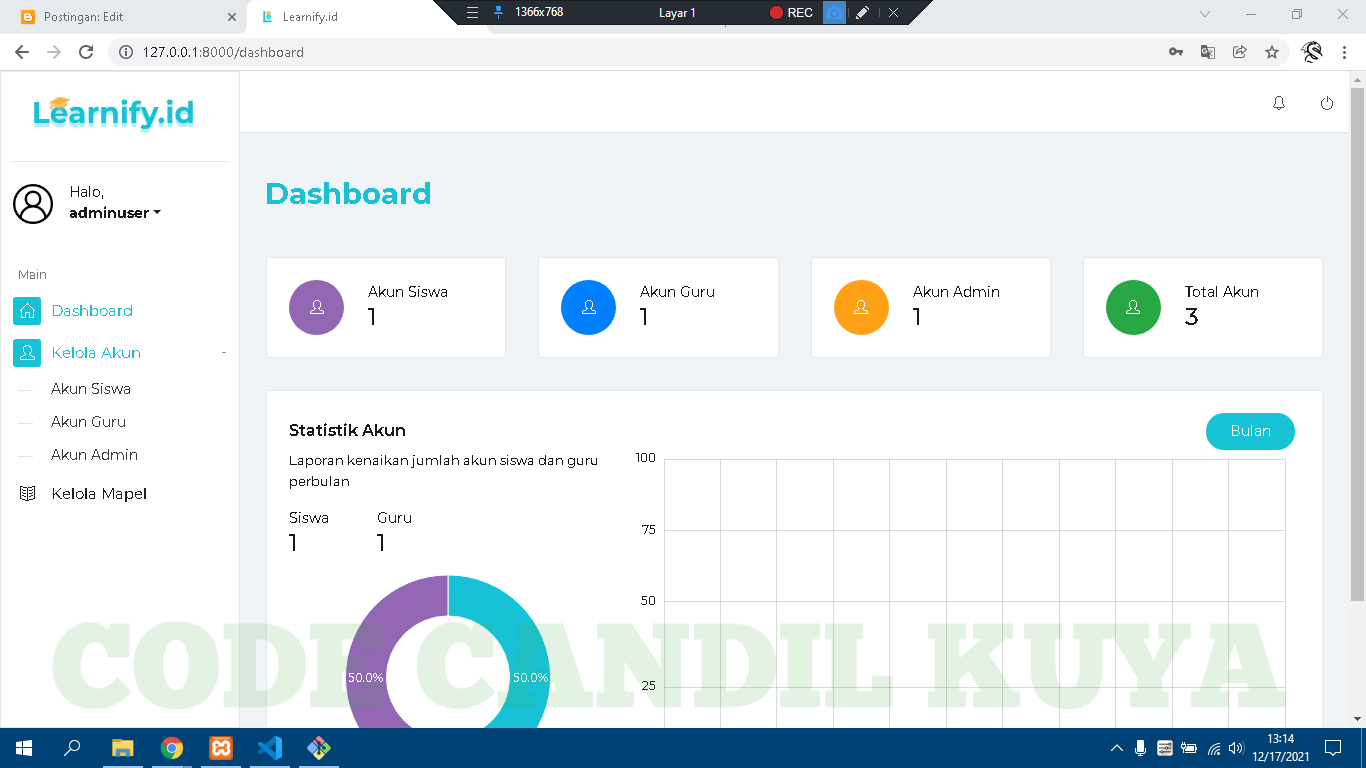Open Chrome tab search chevron
Viewport: 1366px width, 768px height.
1205,14
